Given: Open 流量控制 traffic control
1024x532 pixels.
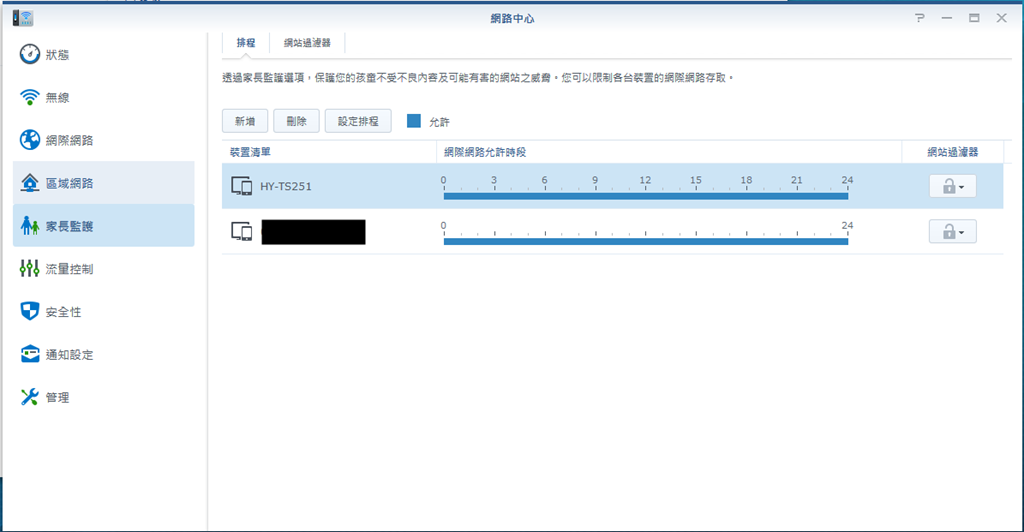Looking at the screenshot, I should [x=103, y=268].
